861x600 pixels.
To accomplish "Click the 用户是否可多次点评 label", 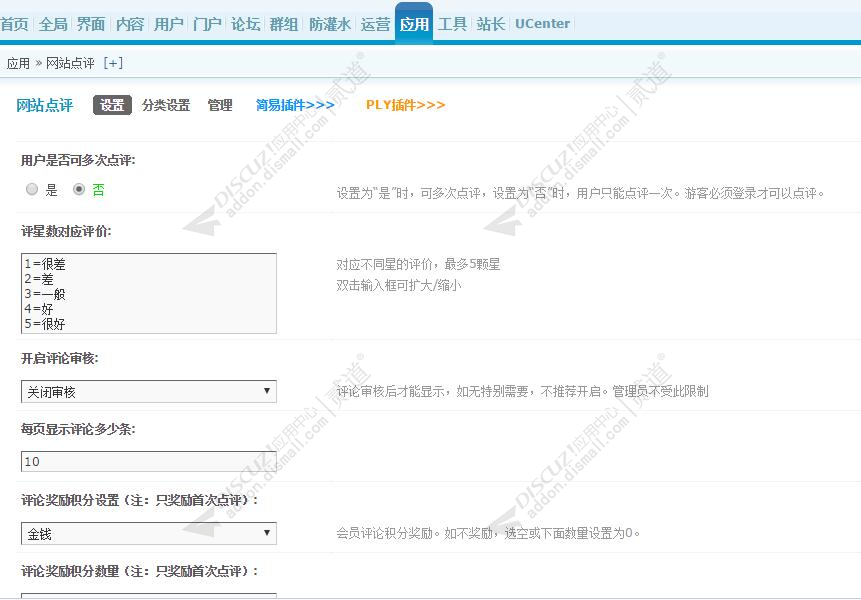I will pyautogui.click(x=78, y=160).
